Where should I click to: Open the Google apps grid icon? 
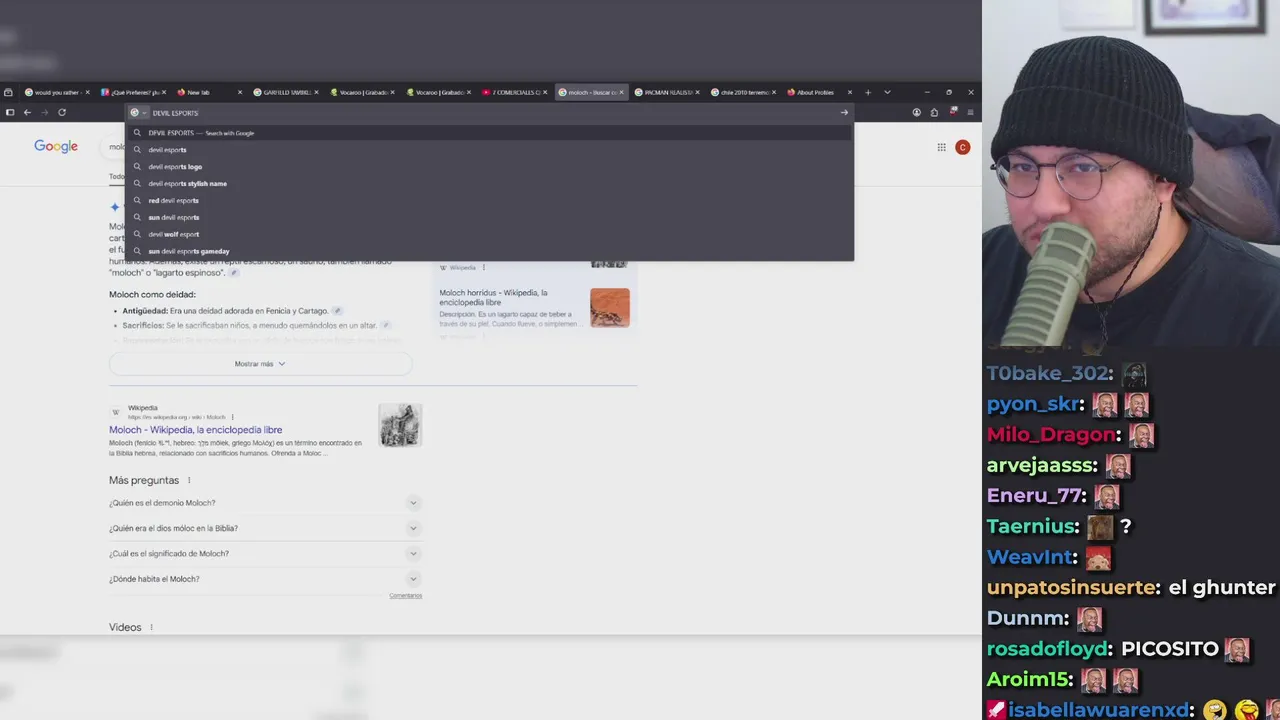tap(941, 147)
